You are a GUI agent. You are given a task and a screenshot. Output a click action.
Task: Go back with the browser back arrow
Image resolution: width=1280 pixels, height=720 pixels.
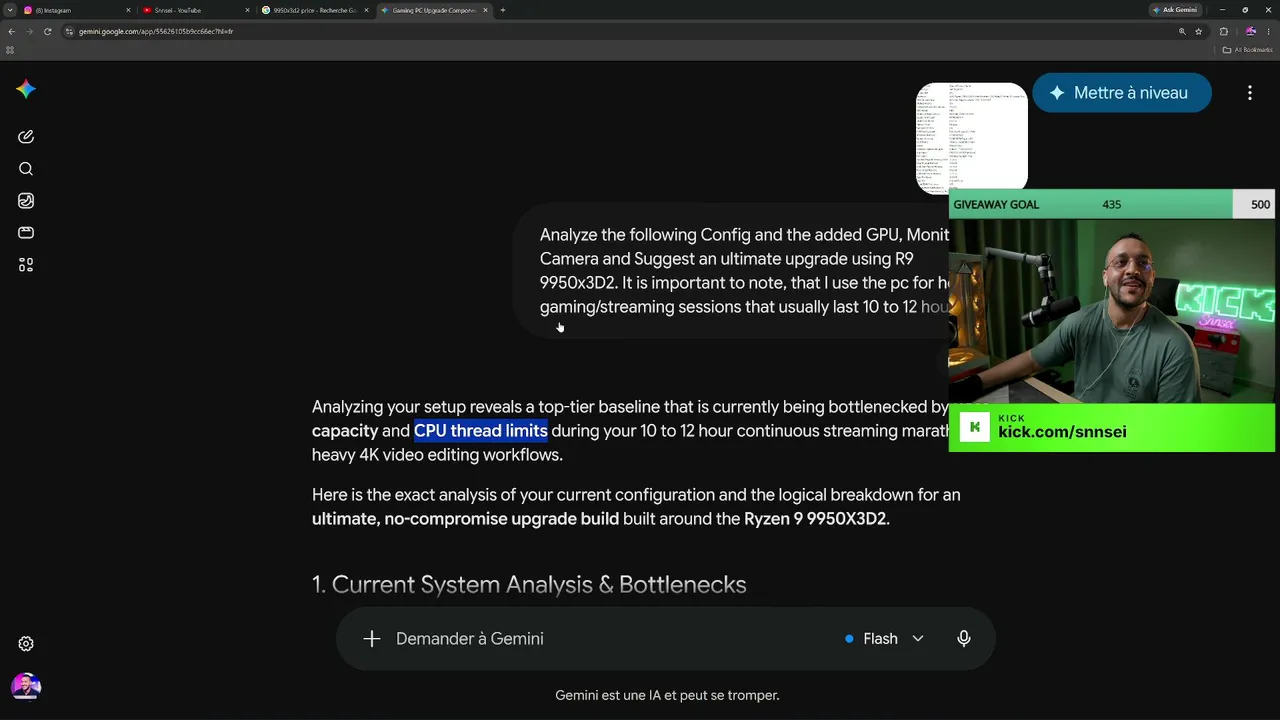pyautogui.click(x=11, y=31)
